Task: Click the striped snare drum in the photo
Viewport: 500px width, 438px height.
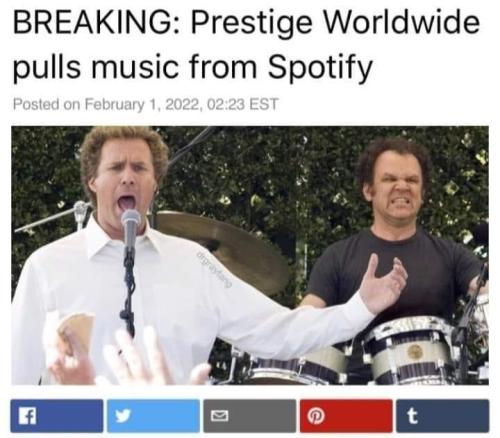Action: [411, 350]
